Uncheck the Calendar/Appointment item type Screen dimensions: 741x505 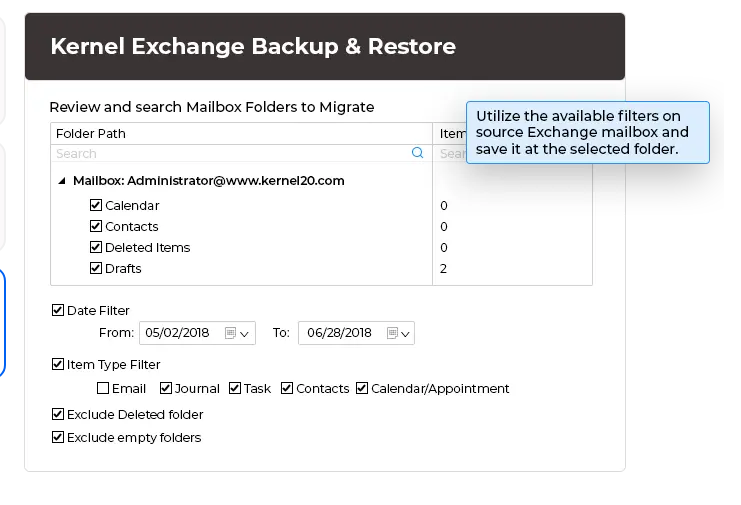pos(362,388)
